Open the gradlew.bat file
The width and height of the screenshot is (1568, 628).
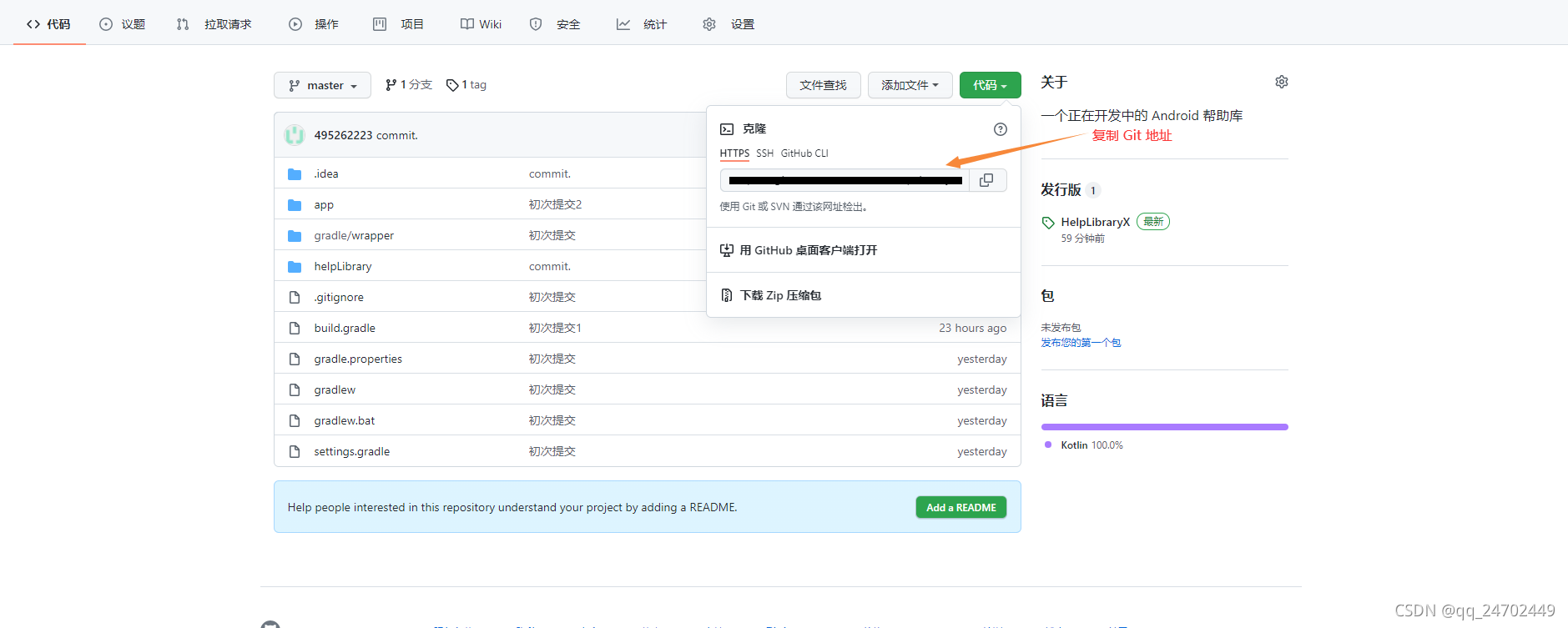tap(345, 421)
